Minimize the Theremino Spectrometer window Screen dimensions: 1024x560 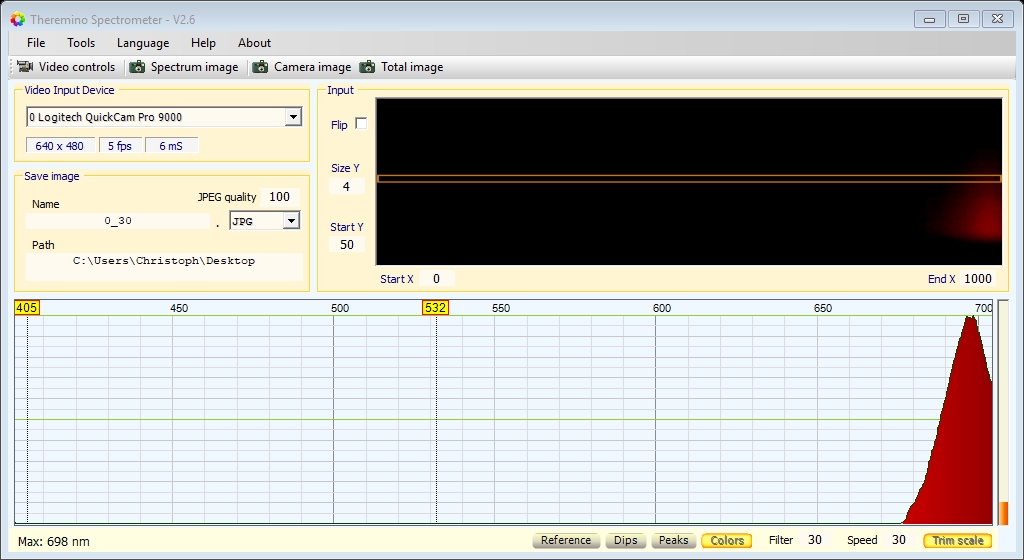929,19
